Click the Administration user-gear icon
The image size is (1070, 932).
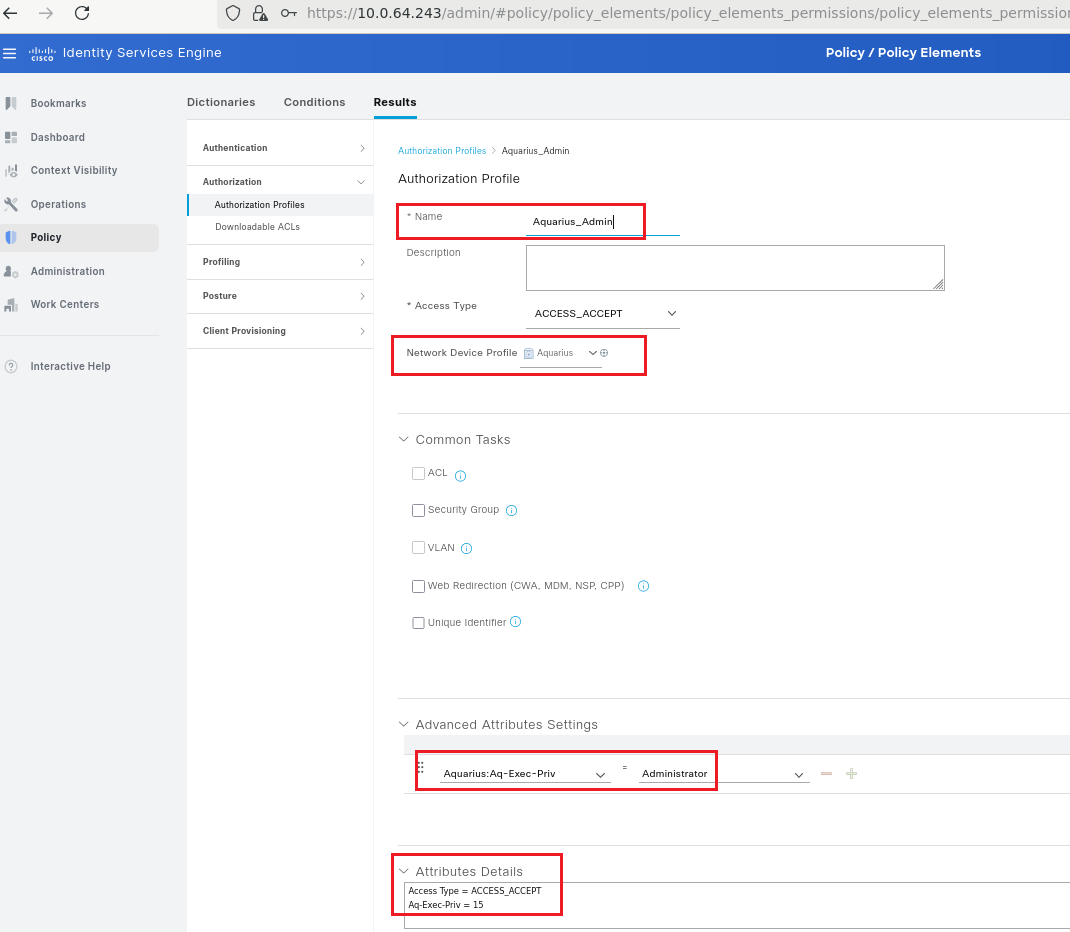(x=11, y=272)
